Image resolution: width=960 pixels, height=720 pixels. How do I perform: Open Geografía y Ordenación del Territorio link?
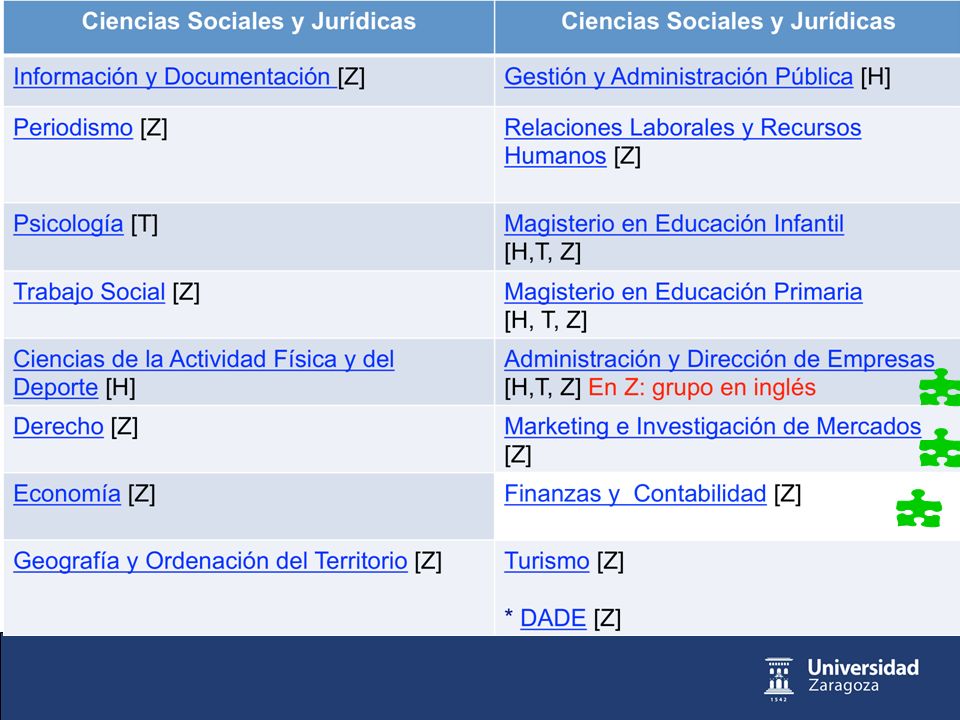pos(210,561)
